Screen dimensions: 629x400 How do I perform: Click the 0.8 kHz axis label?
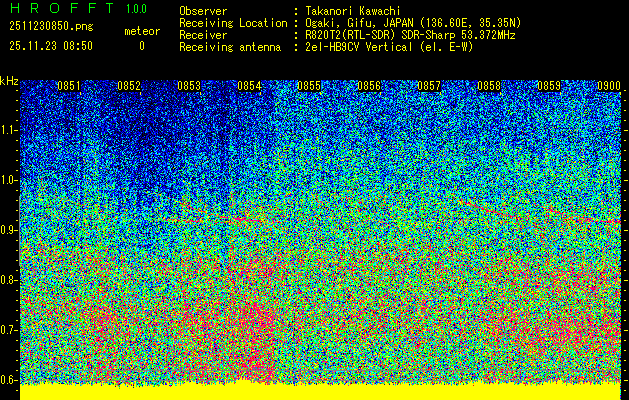point(9,280)
